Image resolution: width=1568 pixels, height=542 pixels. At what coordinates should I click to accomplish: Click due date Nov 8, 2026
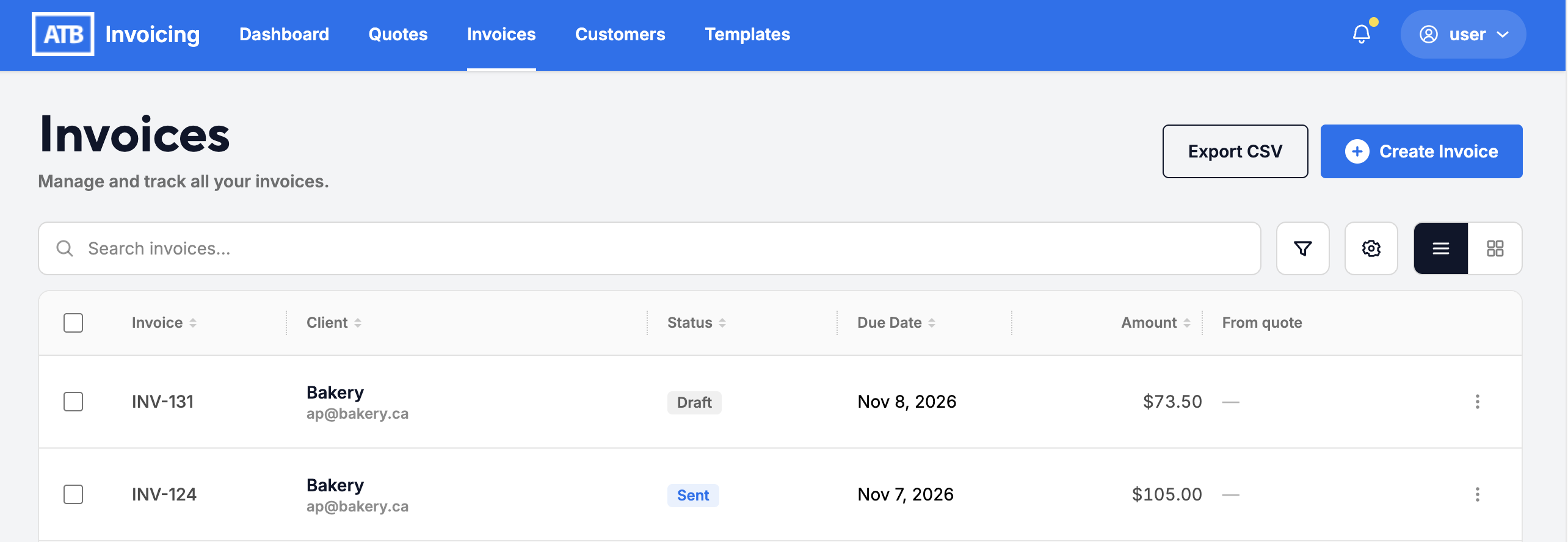(907, 402)
